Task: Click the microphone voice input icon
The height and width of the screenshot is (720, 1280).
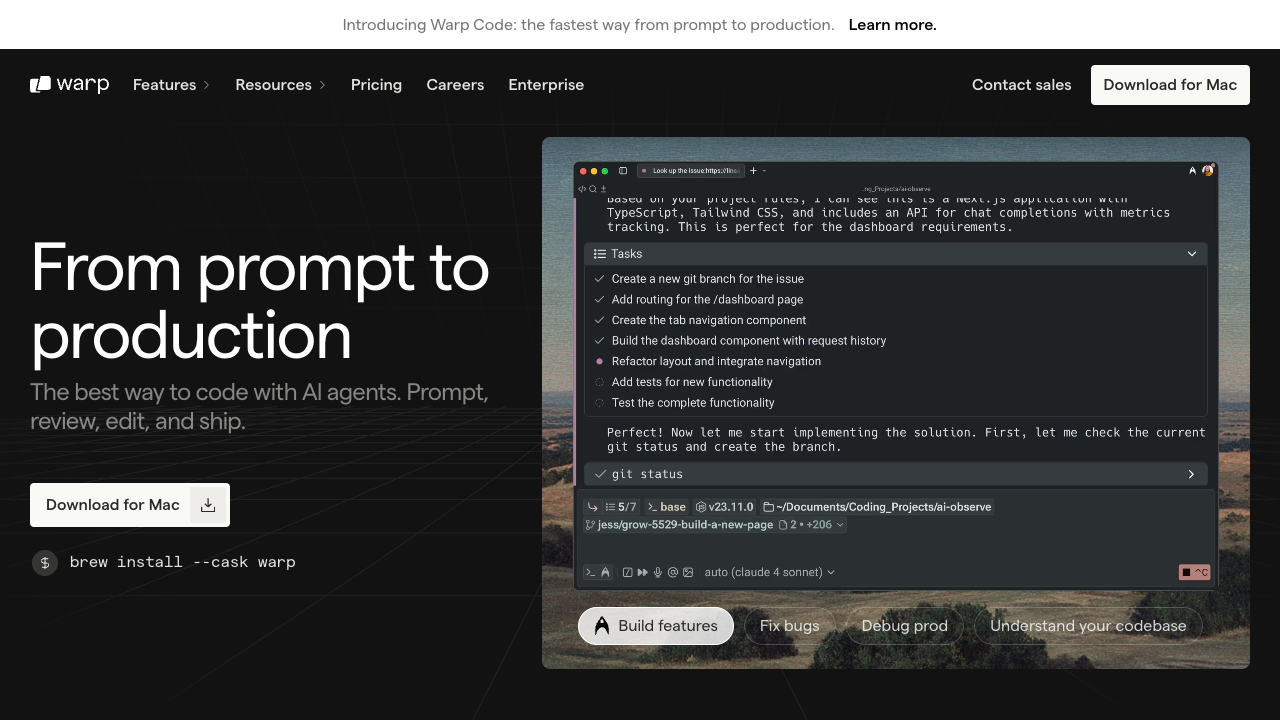Action: [x=658, y=572]
